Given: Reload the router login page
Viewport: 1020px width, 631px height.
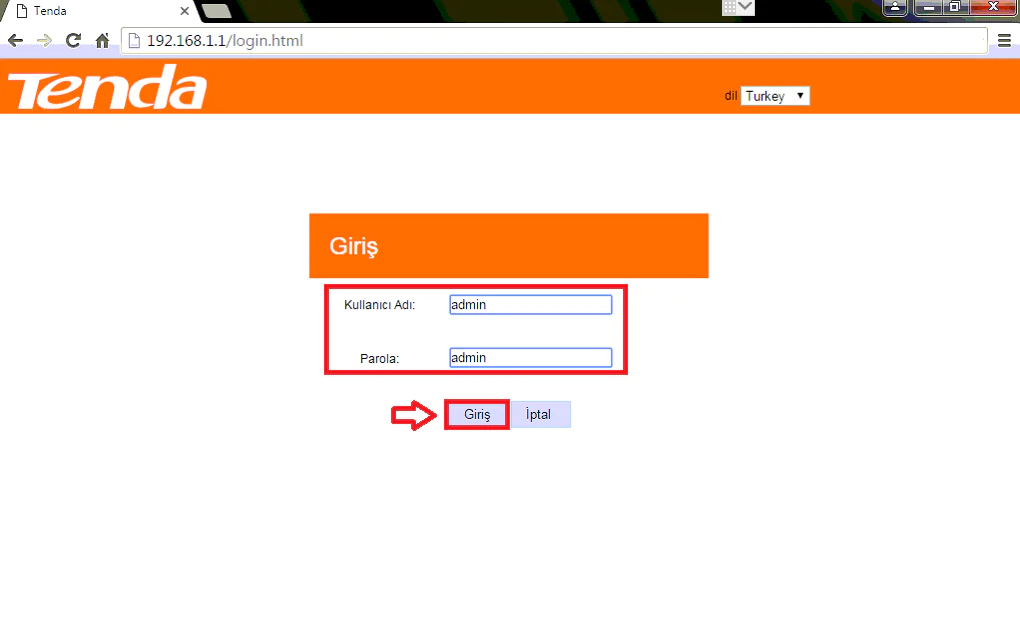Looking at the screenshot, I should click(74, 40).
